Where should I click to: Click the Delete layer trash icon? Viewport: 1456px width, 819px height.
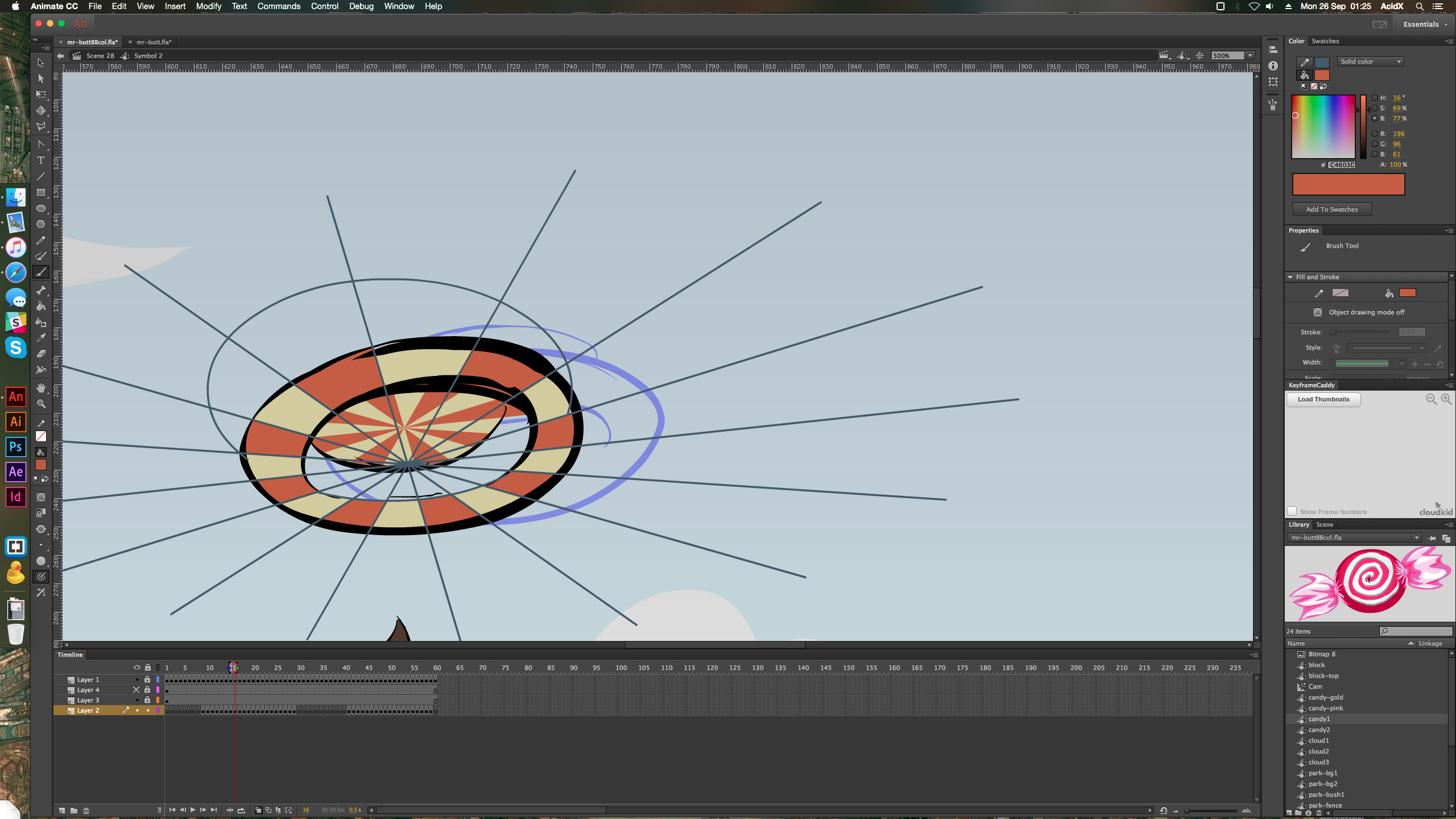pyautogui.click(x=86, y=810)
